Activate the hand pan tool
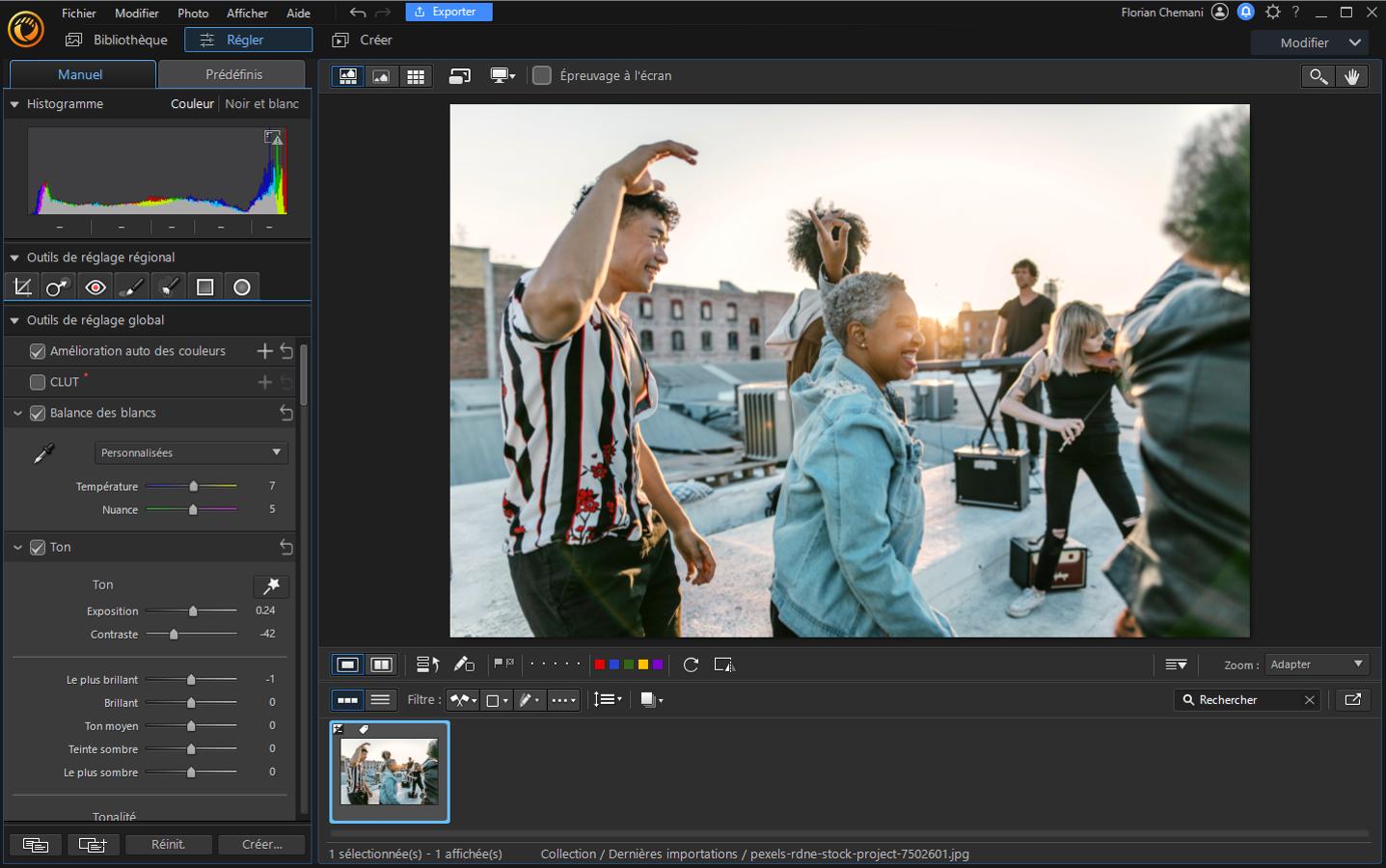The height and width of the screenshot is (868, 1386). tap(1352, 76)
